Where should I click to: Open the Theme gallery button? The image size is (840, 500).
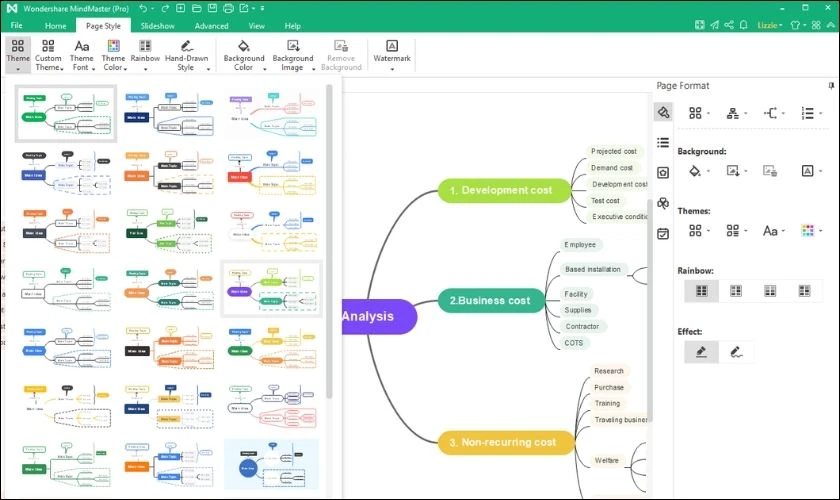(18, 55)
